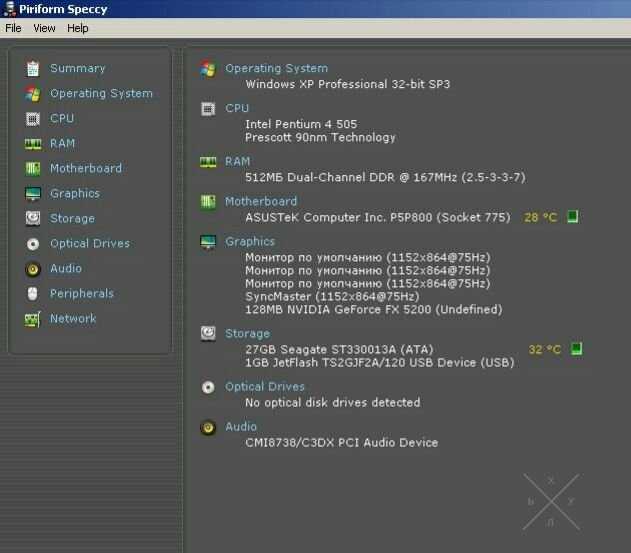Viewport: 631px width, 553px height.
Task: Go to Audio section label in sidebar
Action: 66,268
